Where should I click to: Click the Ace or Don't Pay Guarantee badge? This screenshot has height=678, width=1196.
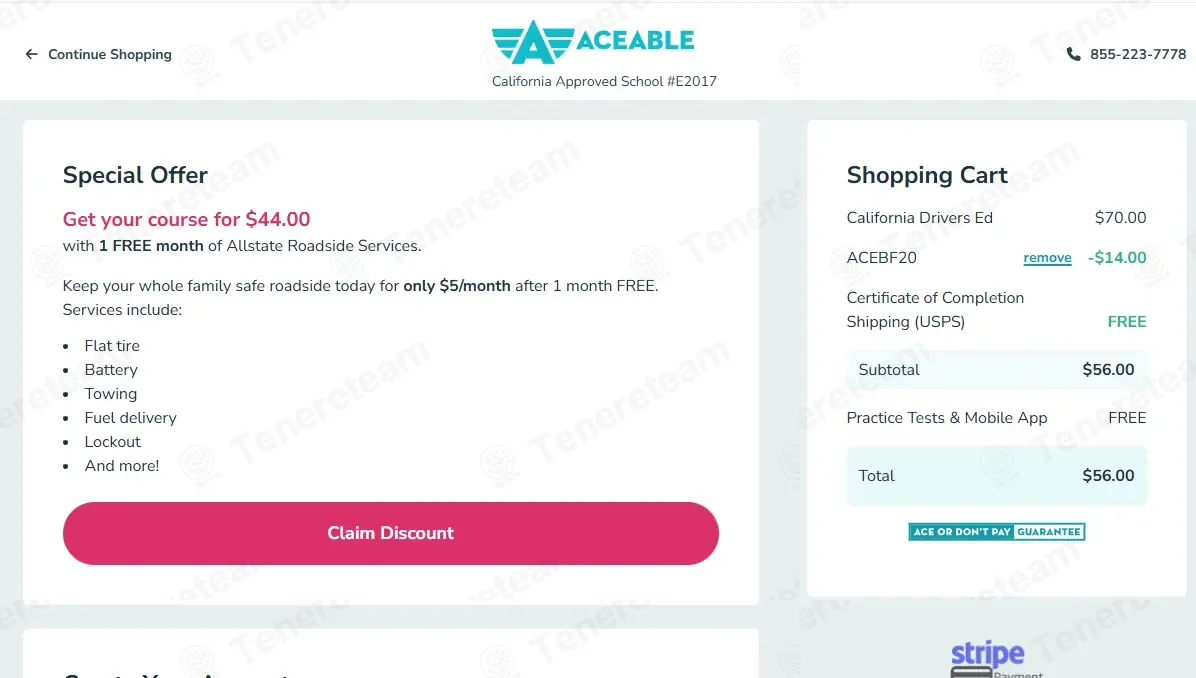click(996, 532)
